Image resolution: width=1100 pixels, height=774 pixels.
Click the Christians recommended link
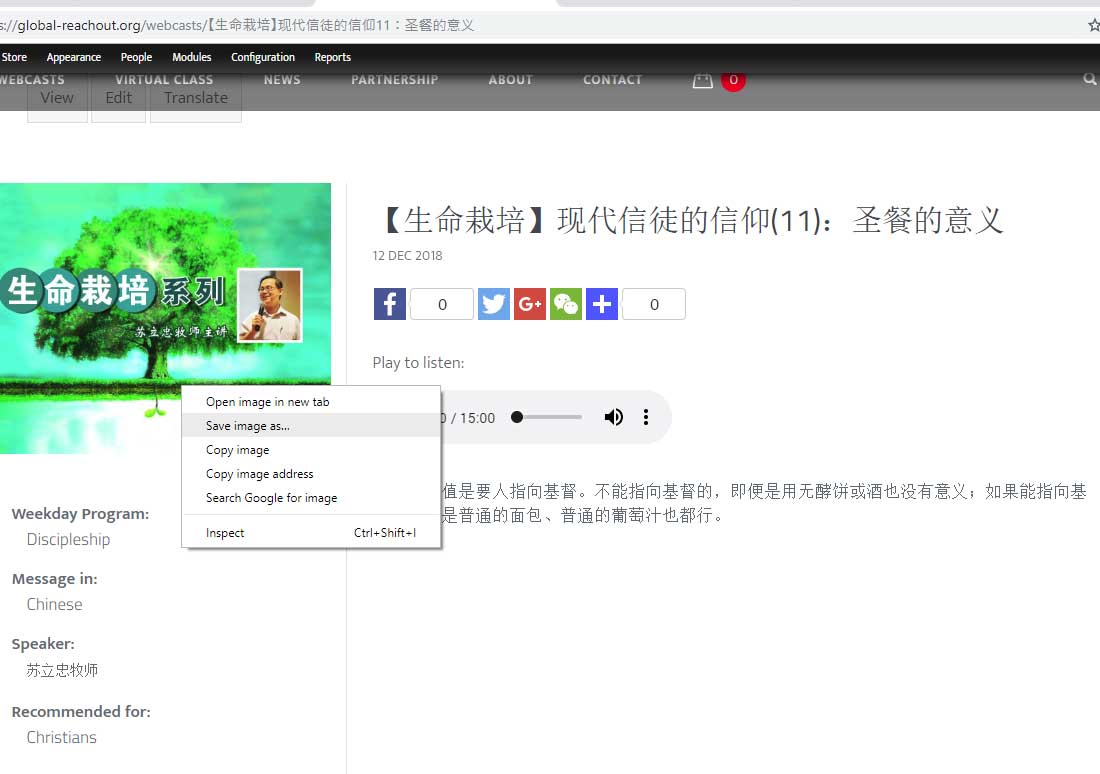coord(61,738)
